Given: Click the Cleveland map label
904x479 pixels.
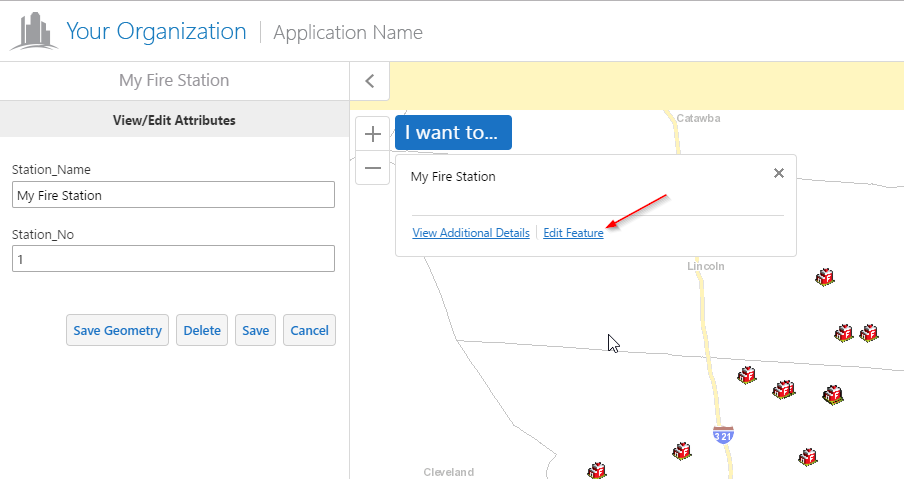Looking at the screenshot, I should point(449,472).
